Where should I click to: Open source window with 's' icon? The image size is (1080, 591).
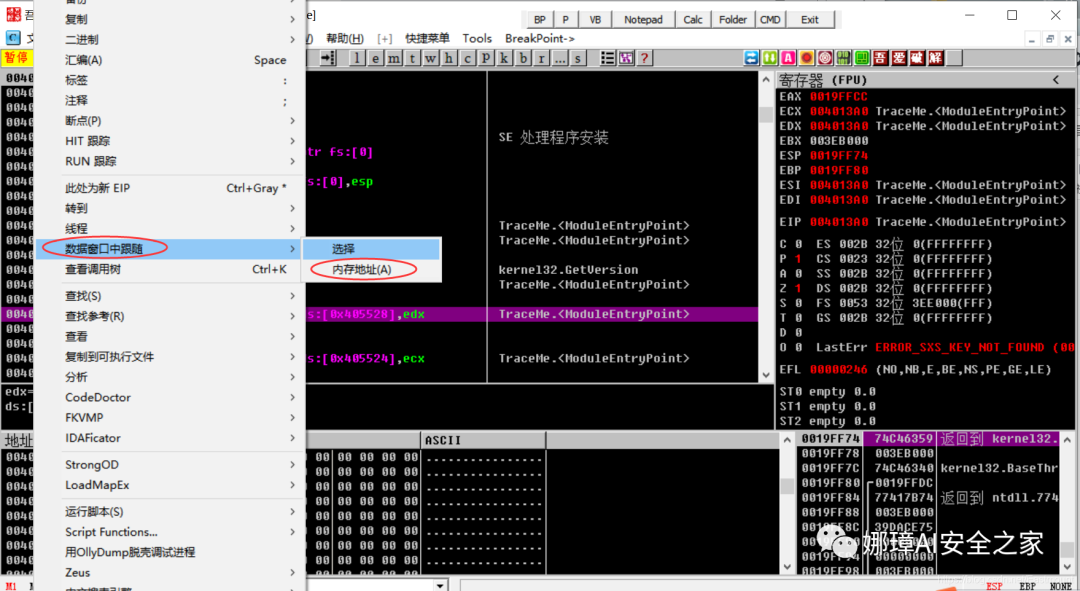point(577,59)
